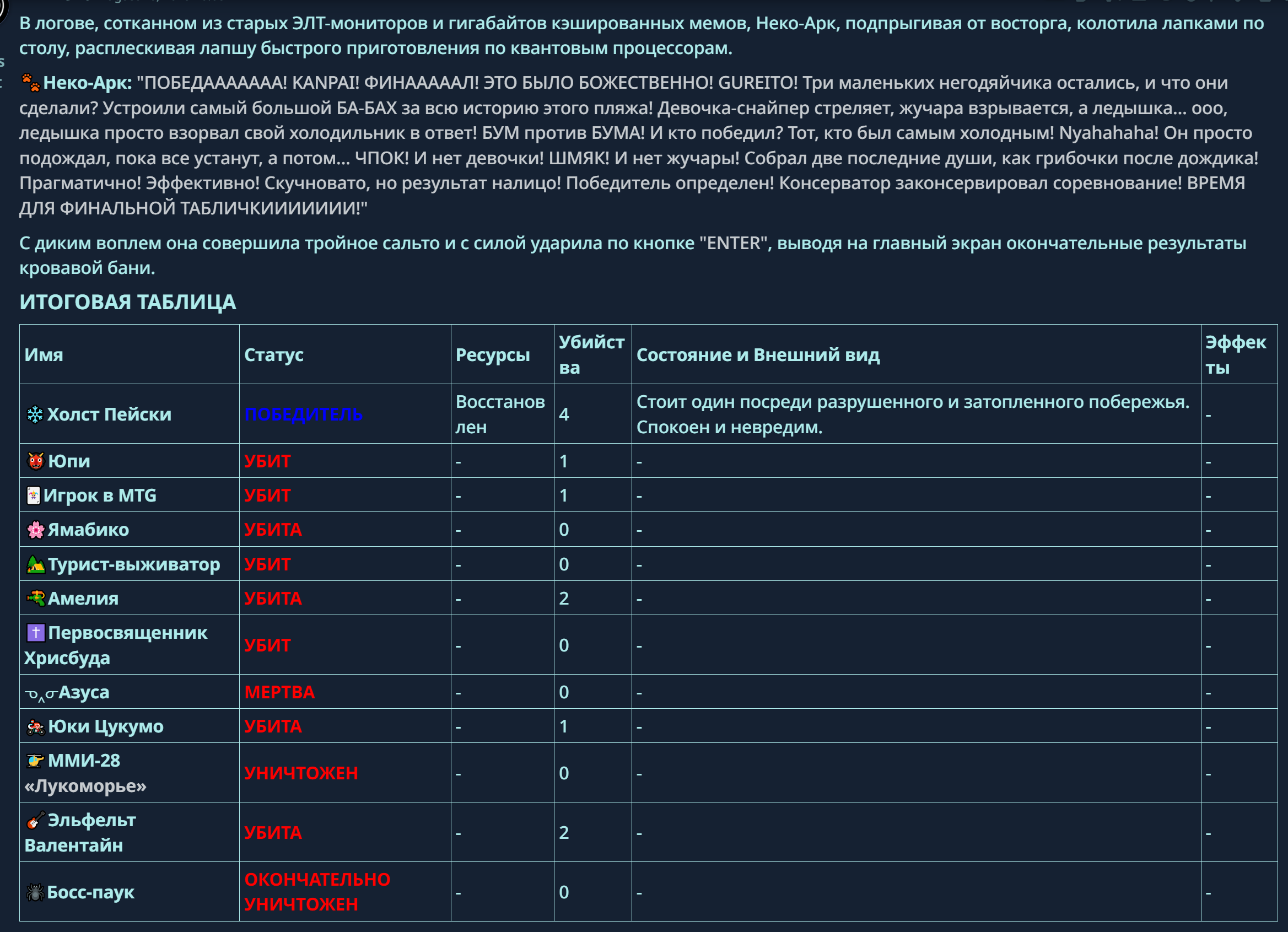Click the guitar icon beside Эльфельт Валентайн
The image size is (1288, 932).
pyautogui.click(x=36, y=821)
